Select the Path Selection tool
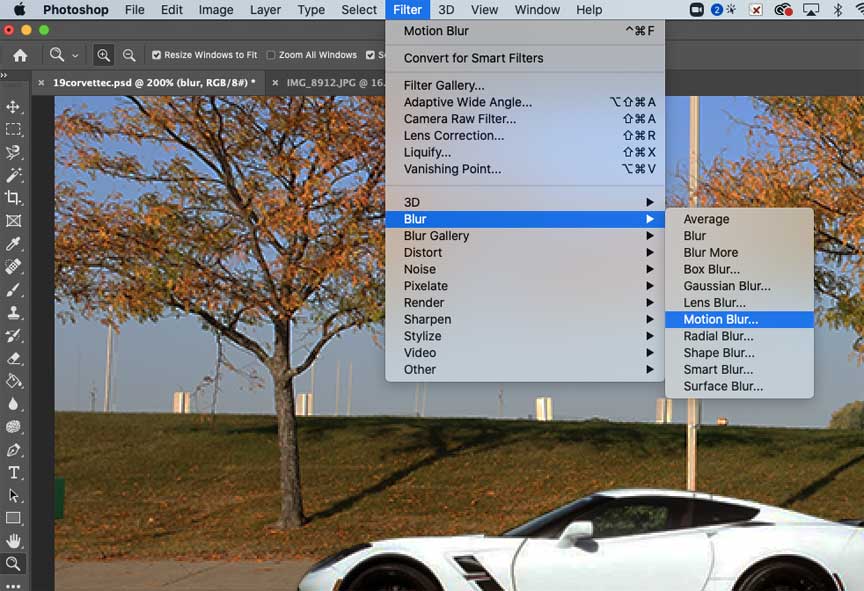864x591 pixels. (x=13, y=495)
